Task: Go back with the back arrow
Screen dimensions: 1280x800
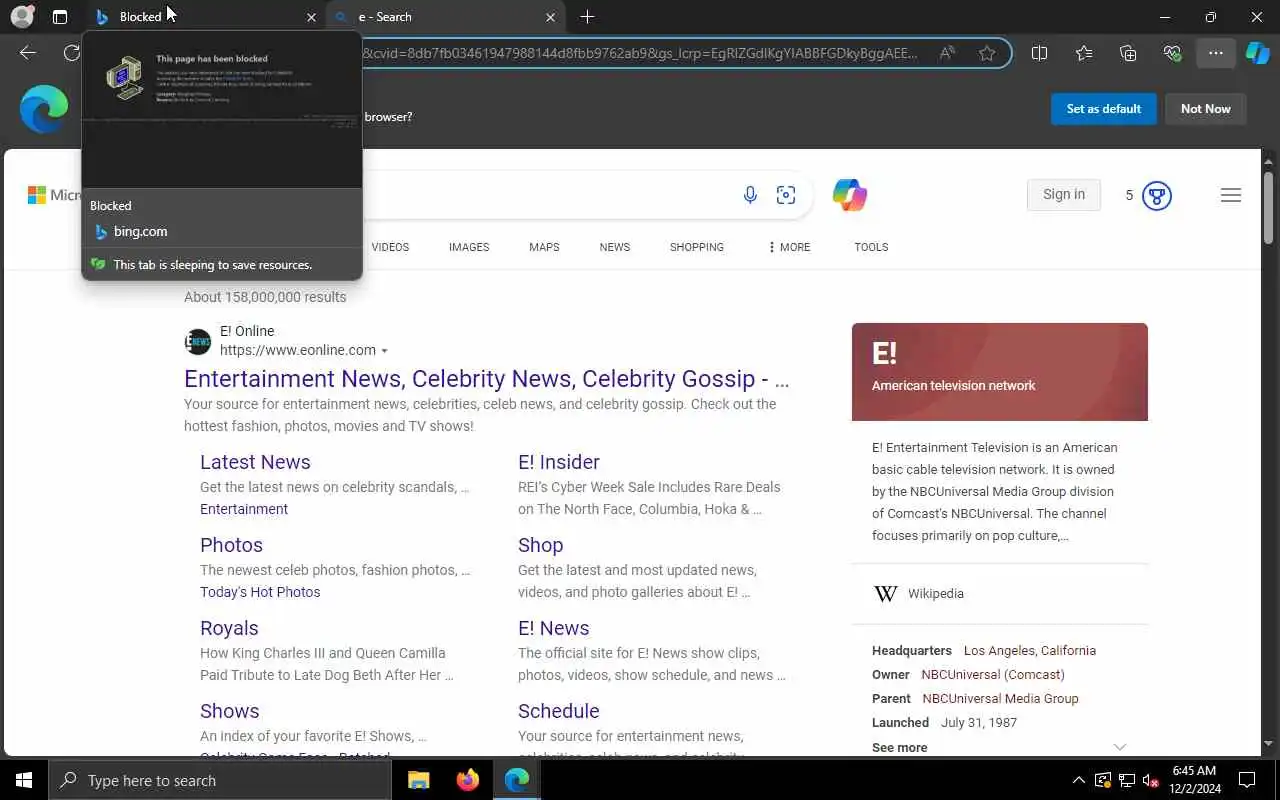Action: click(x=28, y=53)
